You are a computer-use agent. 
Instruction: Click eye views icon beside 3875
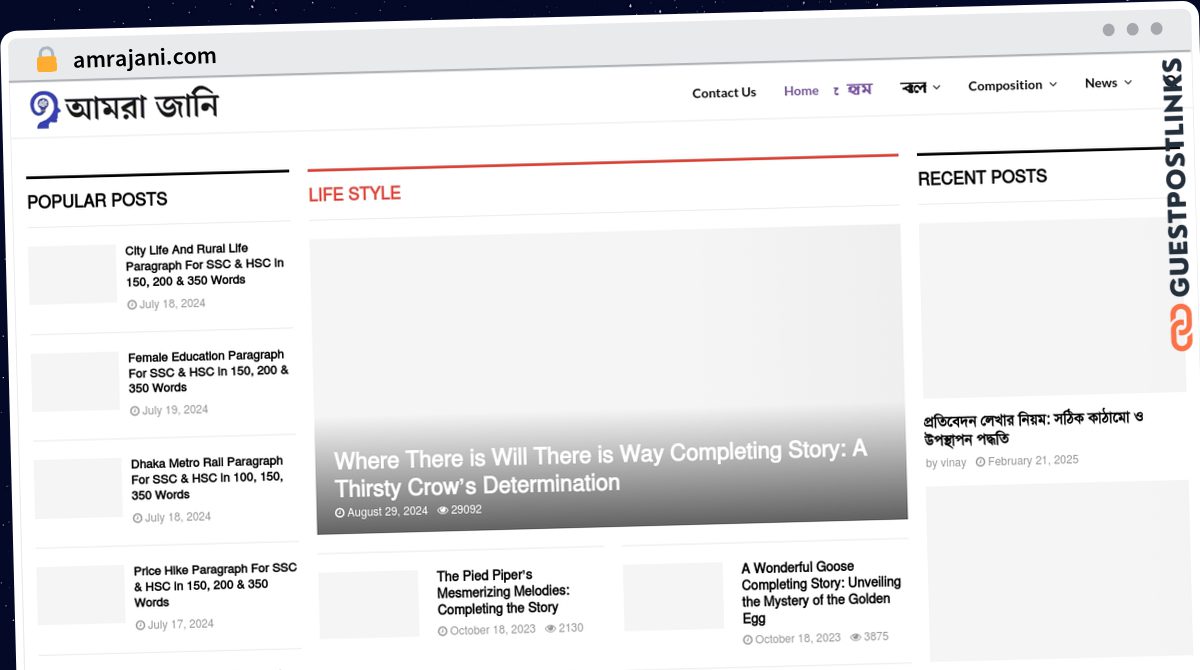point(856,637)
